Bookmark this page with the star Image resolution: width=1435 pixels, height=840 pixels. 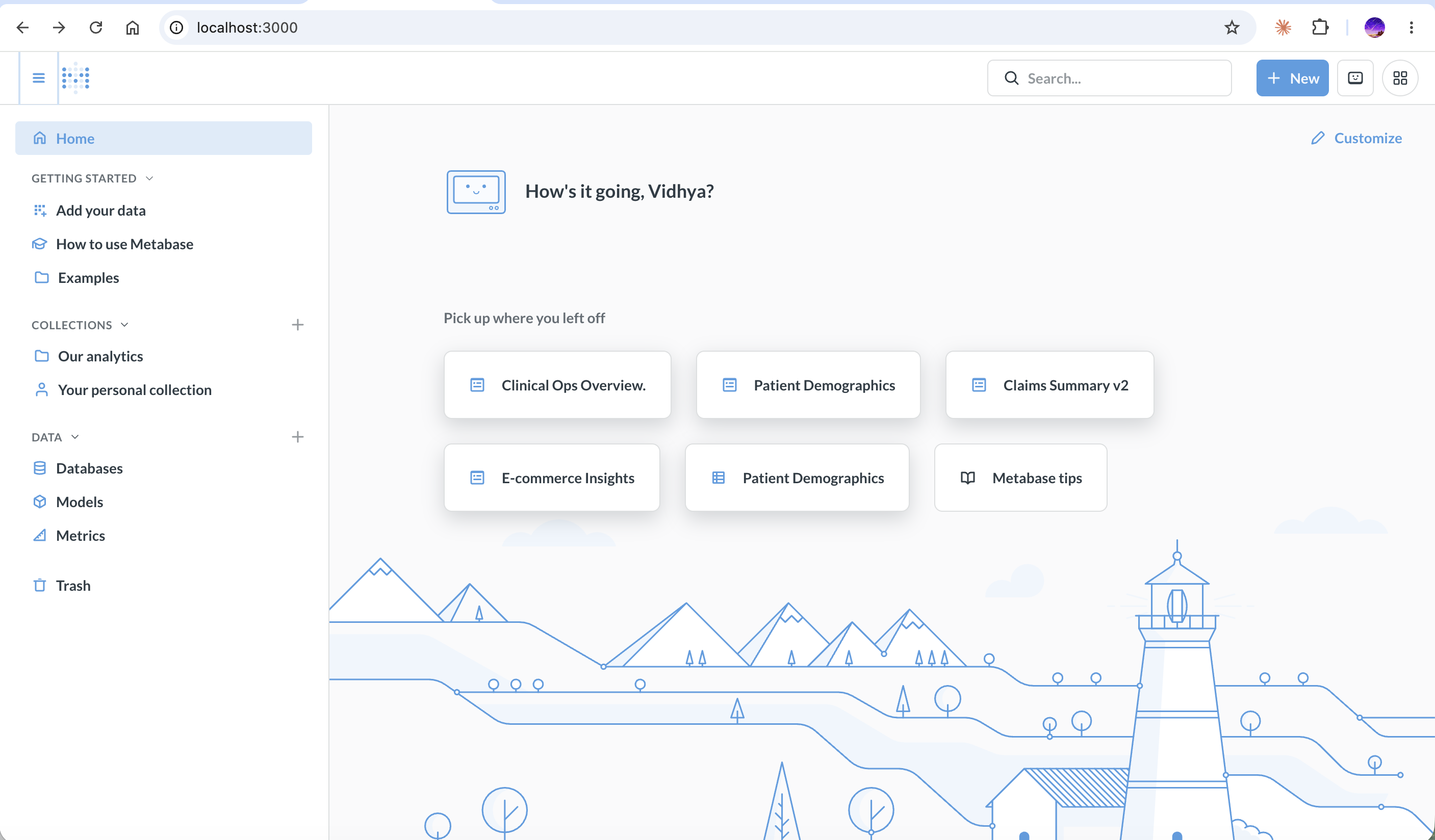(1231, 28)
